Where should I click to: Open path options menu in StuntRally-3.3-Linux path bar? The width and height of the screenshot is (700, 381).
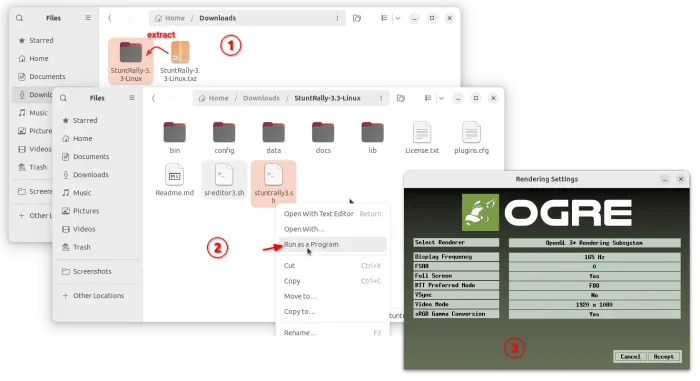[x=381, y=98]
